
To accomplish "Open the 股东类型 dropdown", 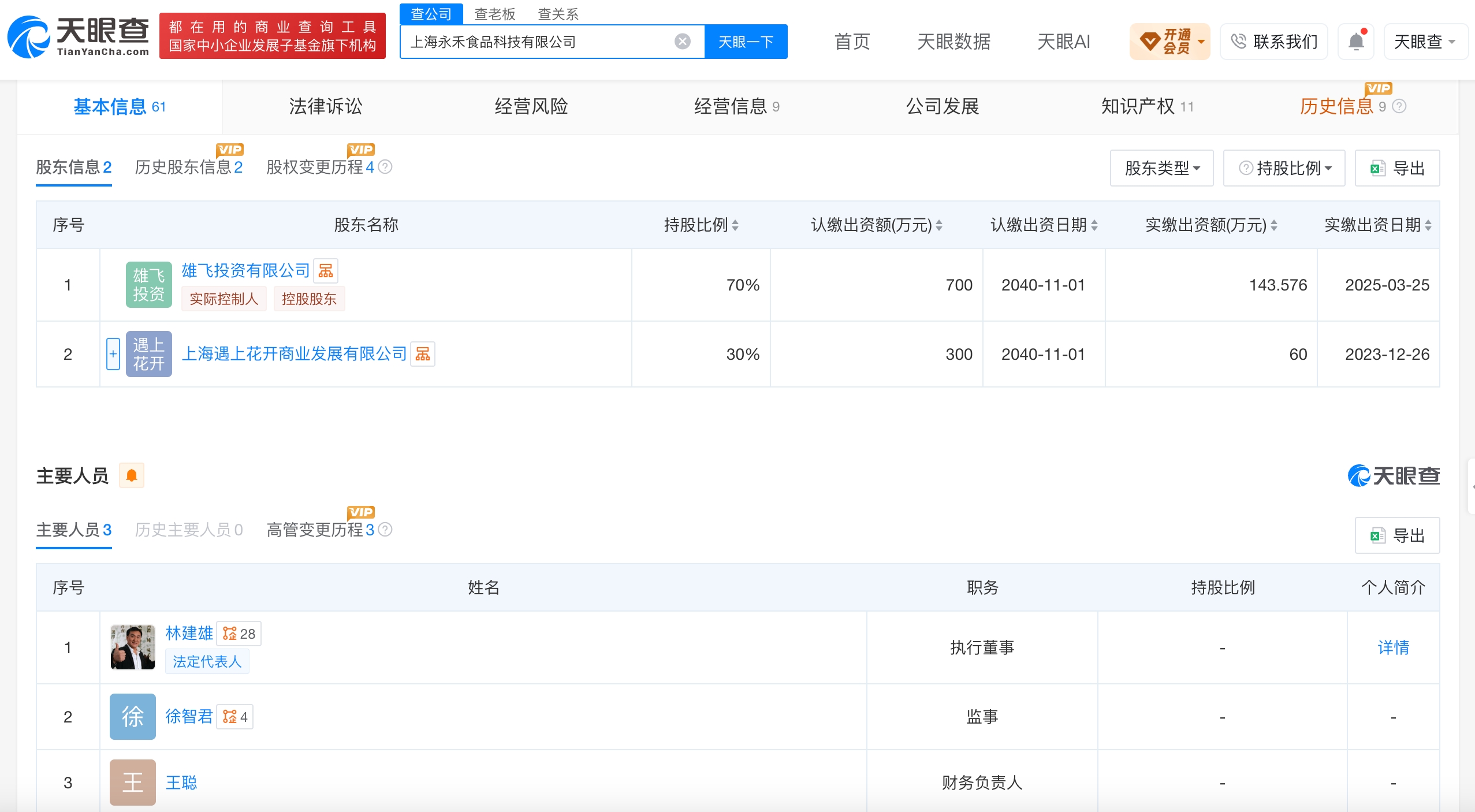I will pyautogui.click(x=1162, y=168).
